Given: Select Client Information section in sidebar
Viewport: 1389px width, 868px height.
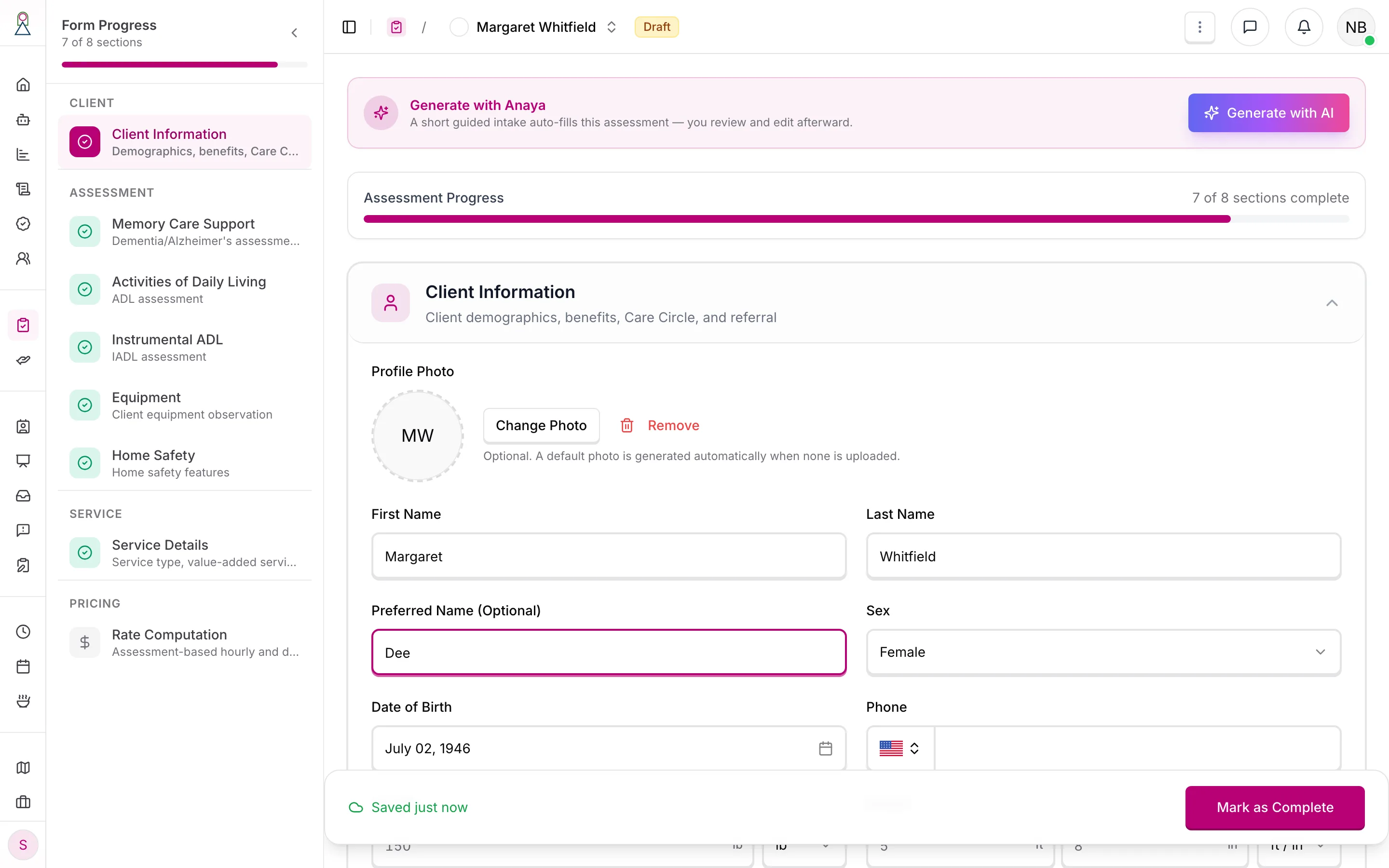Looking at the screenshot, I should pyautogui.click(x=185, y=142).
